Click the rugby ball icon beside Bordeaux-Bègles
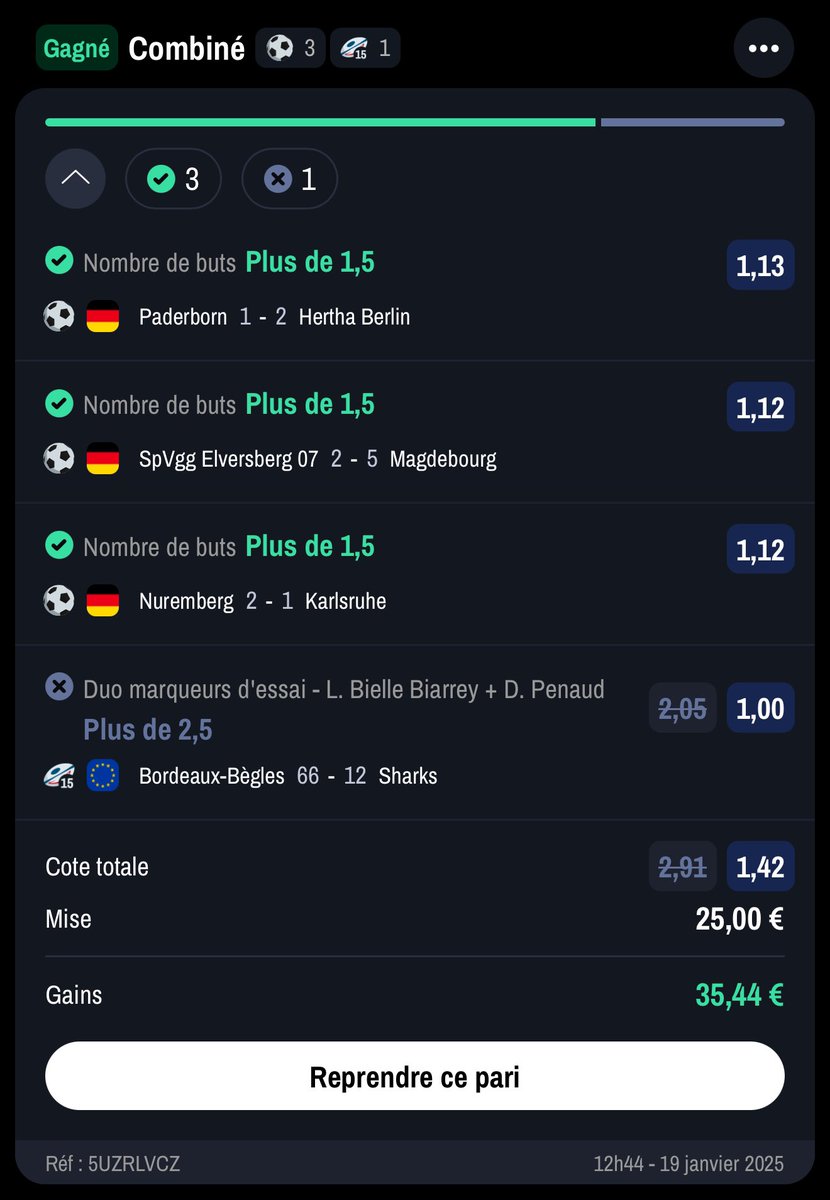This screenshot has height=1200, width=830. (59, 776)
